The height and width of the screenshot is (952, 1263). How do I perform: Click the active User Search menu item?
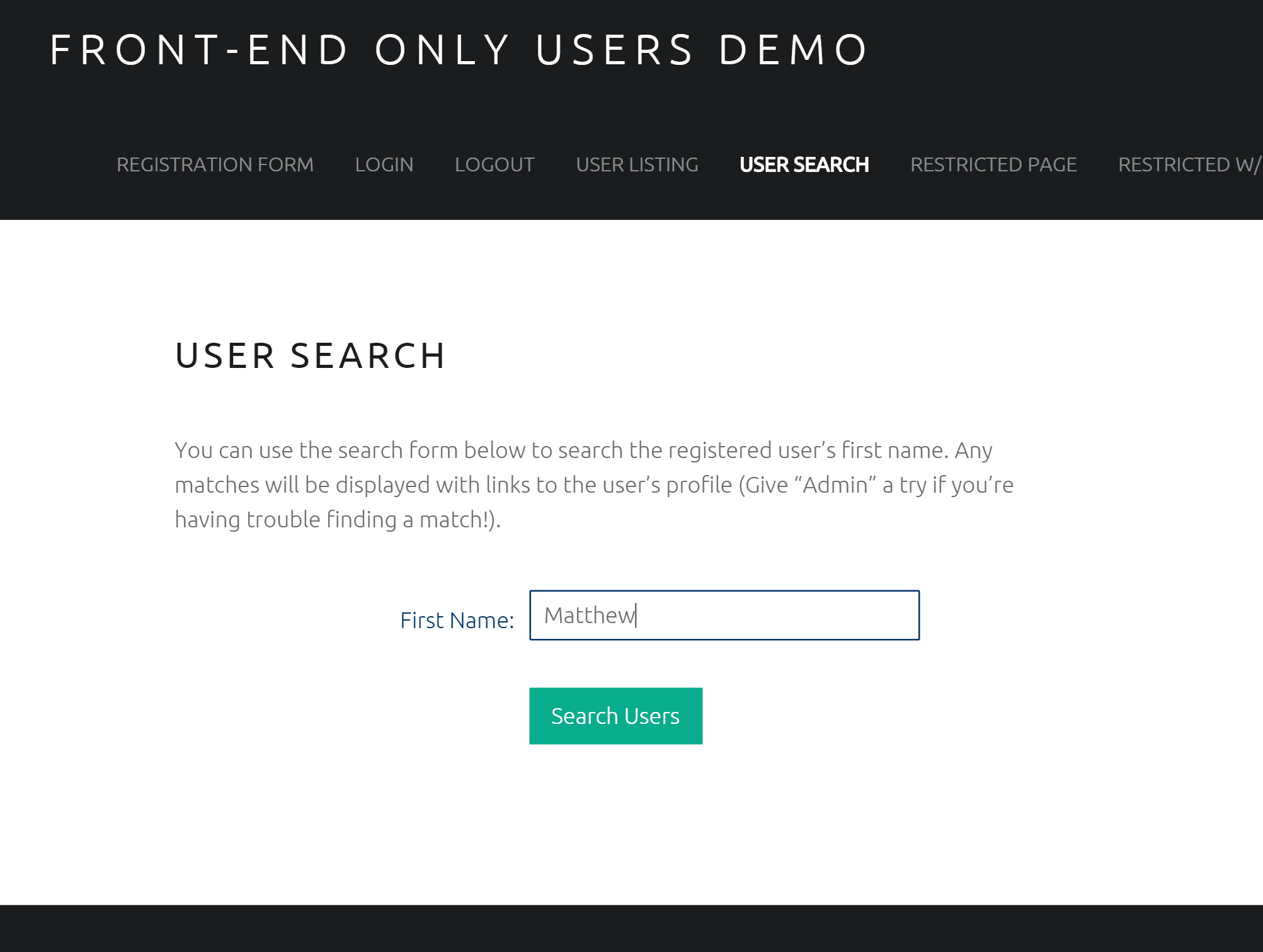click(x=804, y=164)
